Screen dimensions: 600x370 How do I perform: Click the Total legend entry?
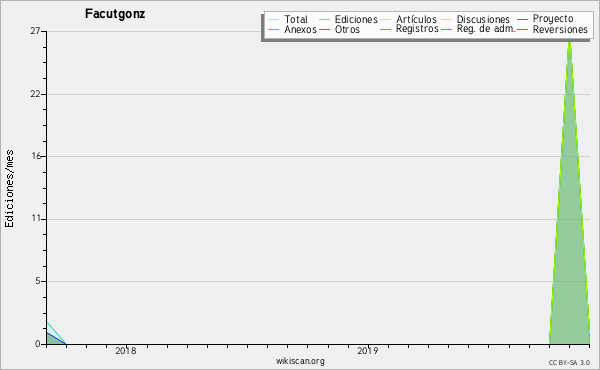pyautogui.click(x=288, y=19)
